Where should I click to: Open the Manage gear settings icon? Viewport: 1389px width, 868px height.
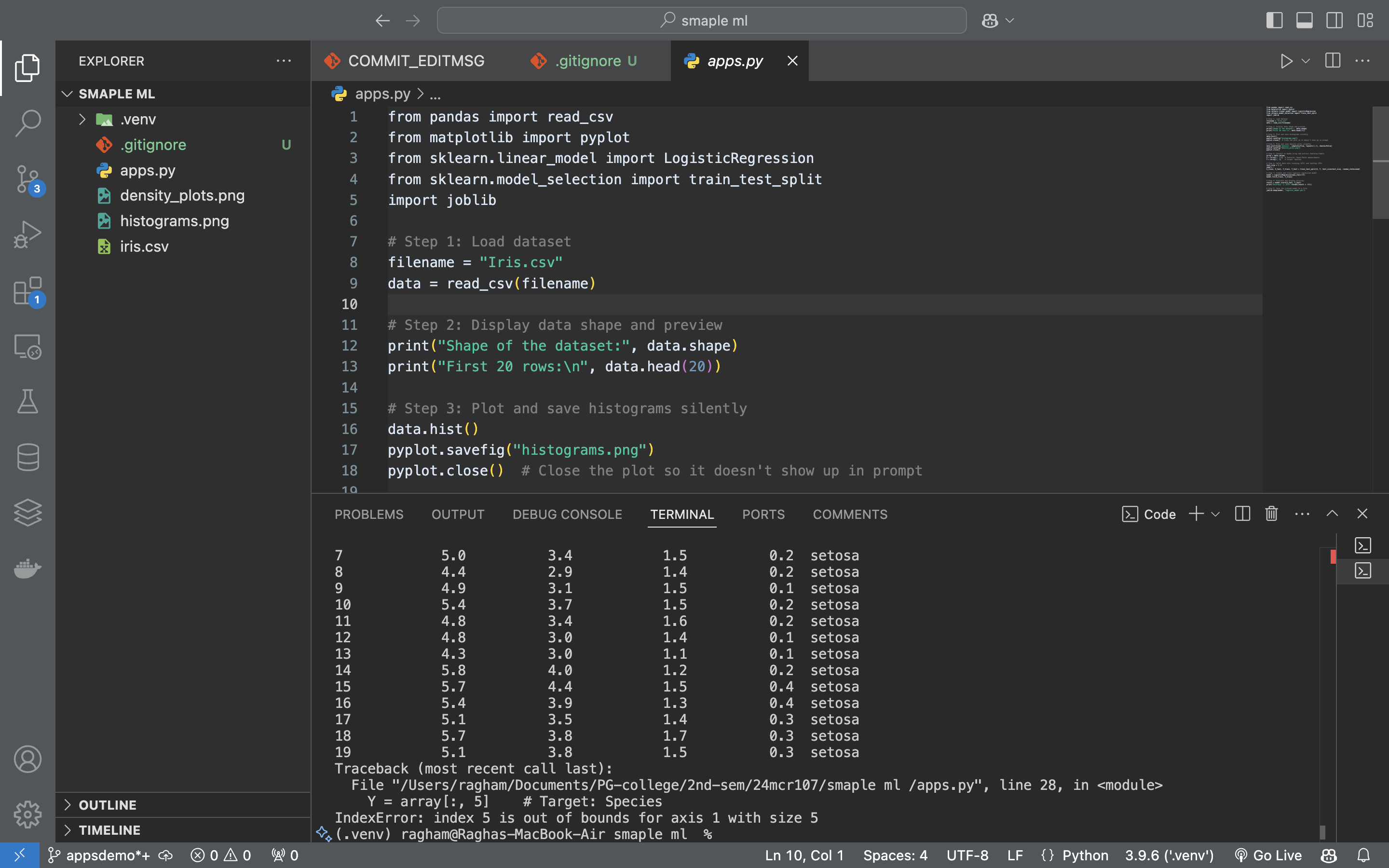[27, 814]
